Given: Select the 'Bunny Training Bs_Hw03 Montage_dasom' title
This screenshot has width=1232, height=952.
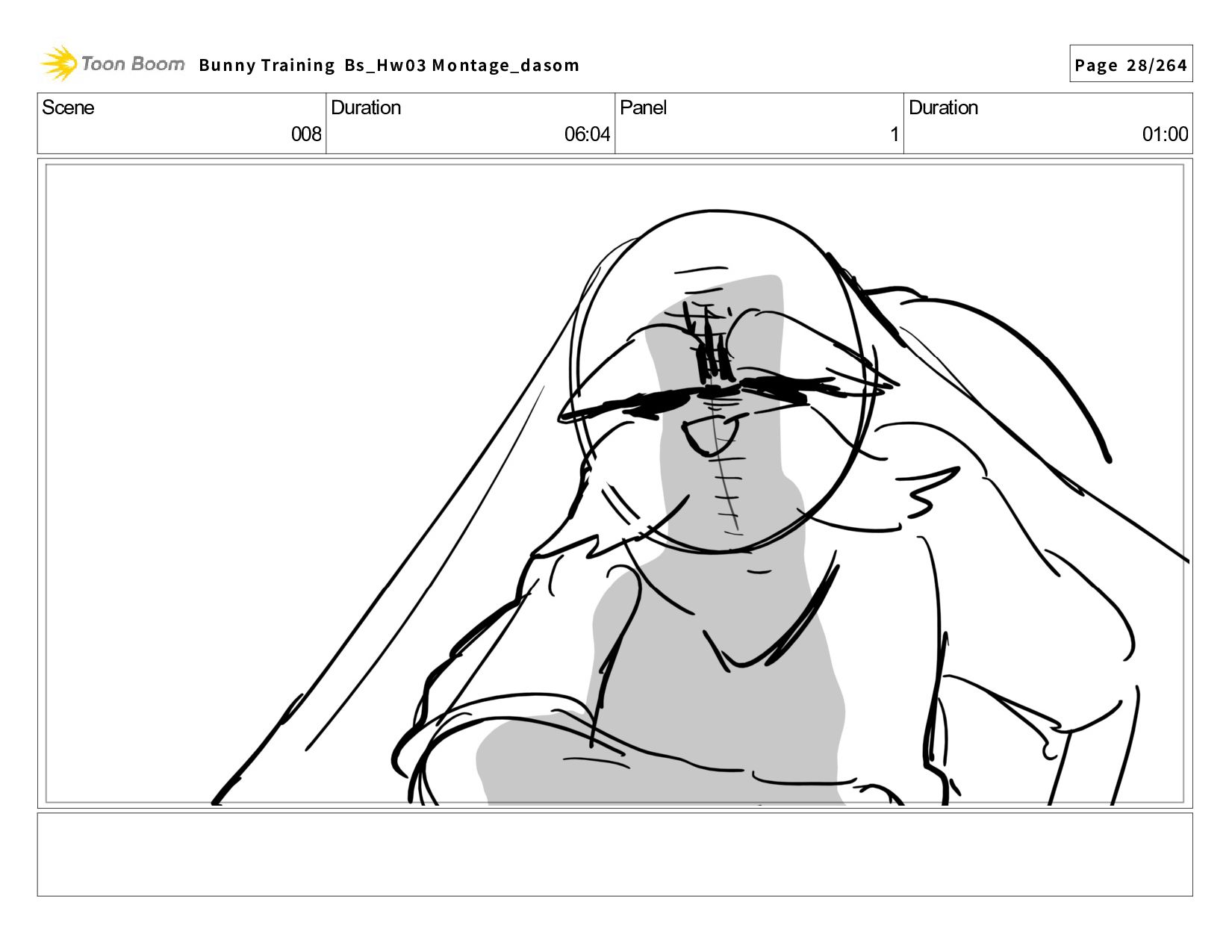Looking at the screenshot, I should point(389,66).
